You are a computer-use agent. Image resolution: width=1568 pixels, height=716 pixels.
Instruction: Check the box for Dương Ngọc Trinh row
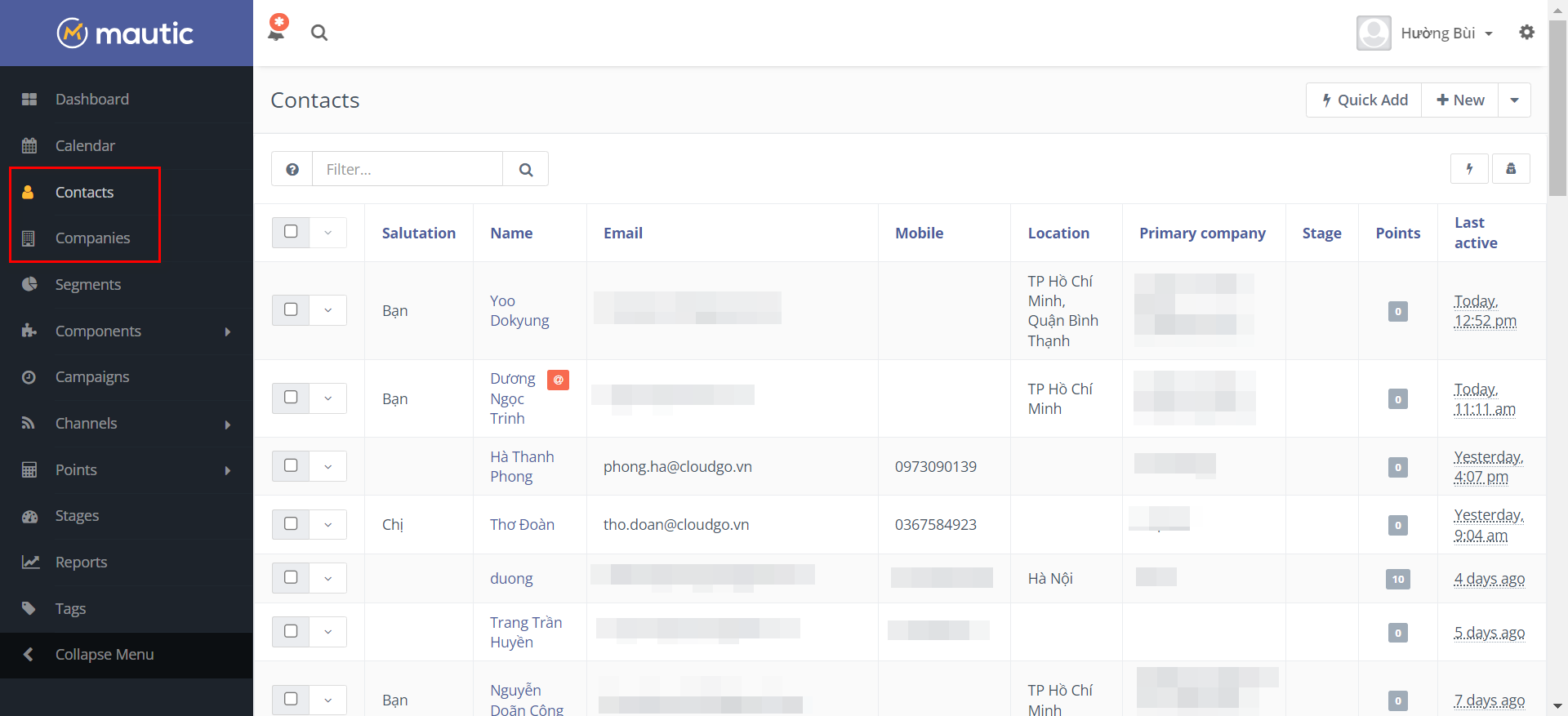coord(291,398)
